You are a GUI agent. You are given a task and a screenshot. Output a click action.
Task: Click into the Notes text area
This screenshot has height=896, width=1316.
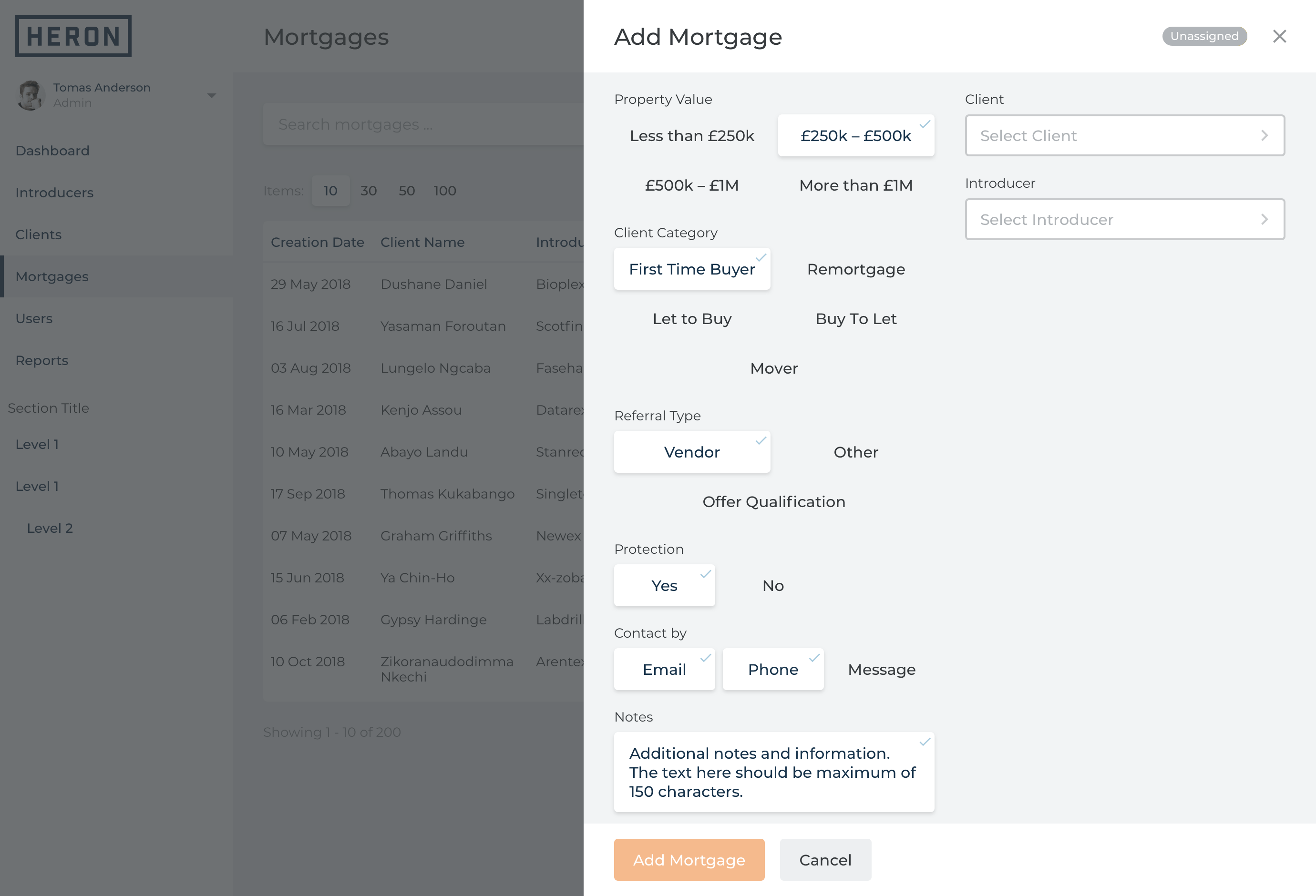point(774,772)
